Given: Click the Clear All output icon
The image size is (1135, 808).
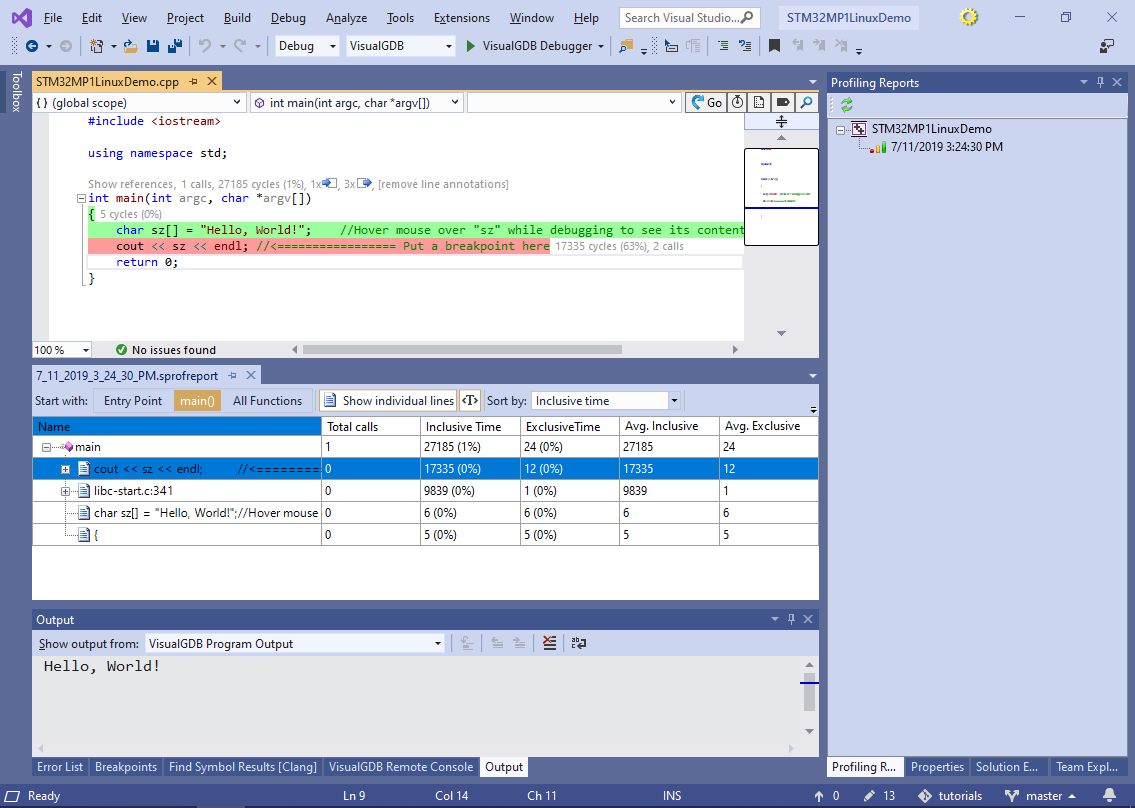Looking at the screenshot, I should coord(550,643).
